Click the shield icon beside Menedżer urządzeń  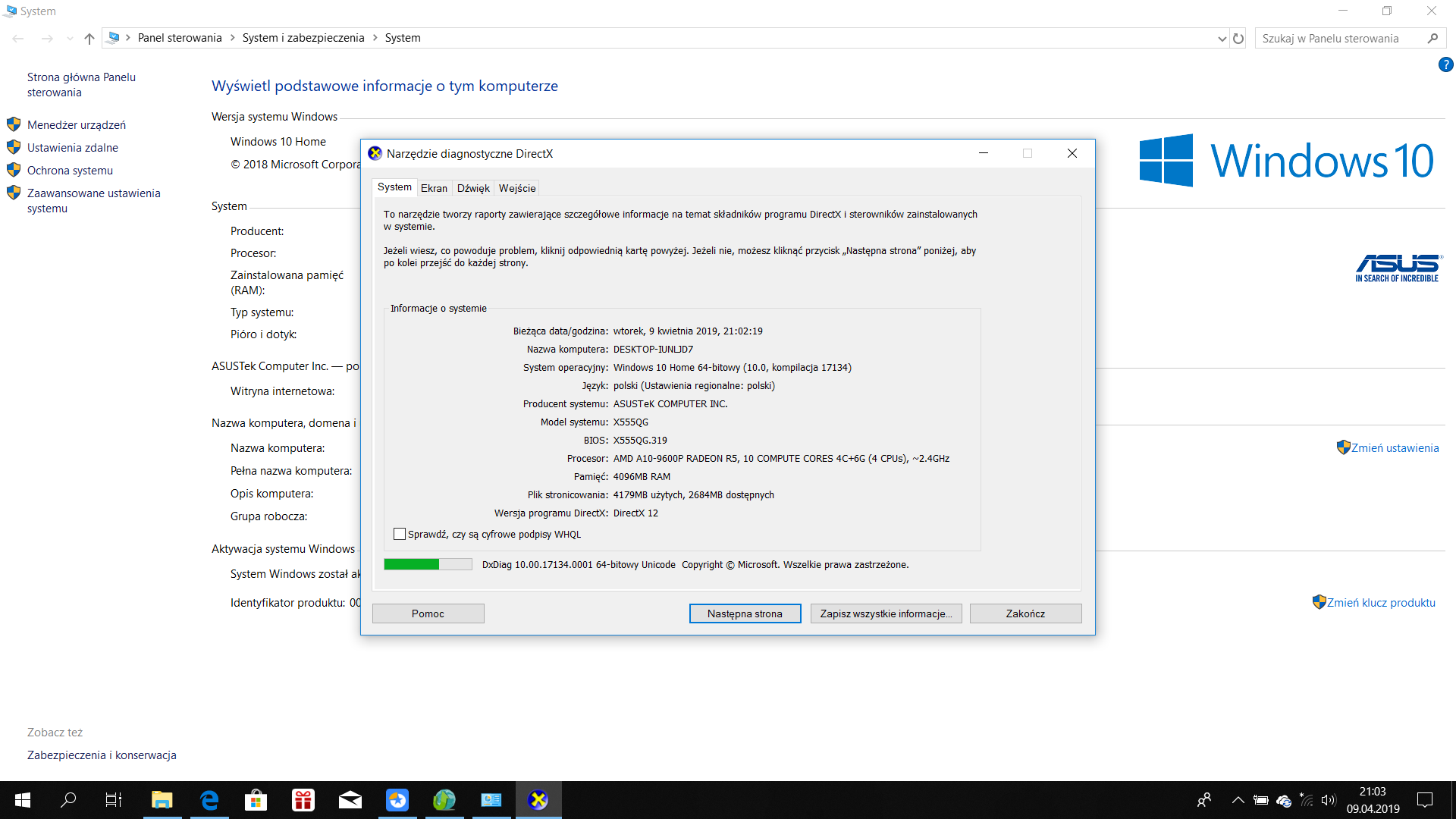(14, 124)
